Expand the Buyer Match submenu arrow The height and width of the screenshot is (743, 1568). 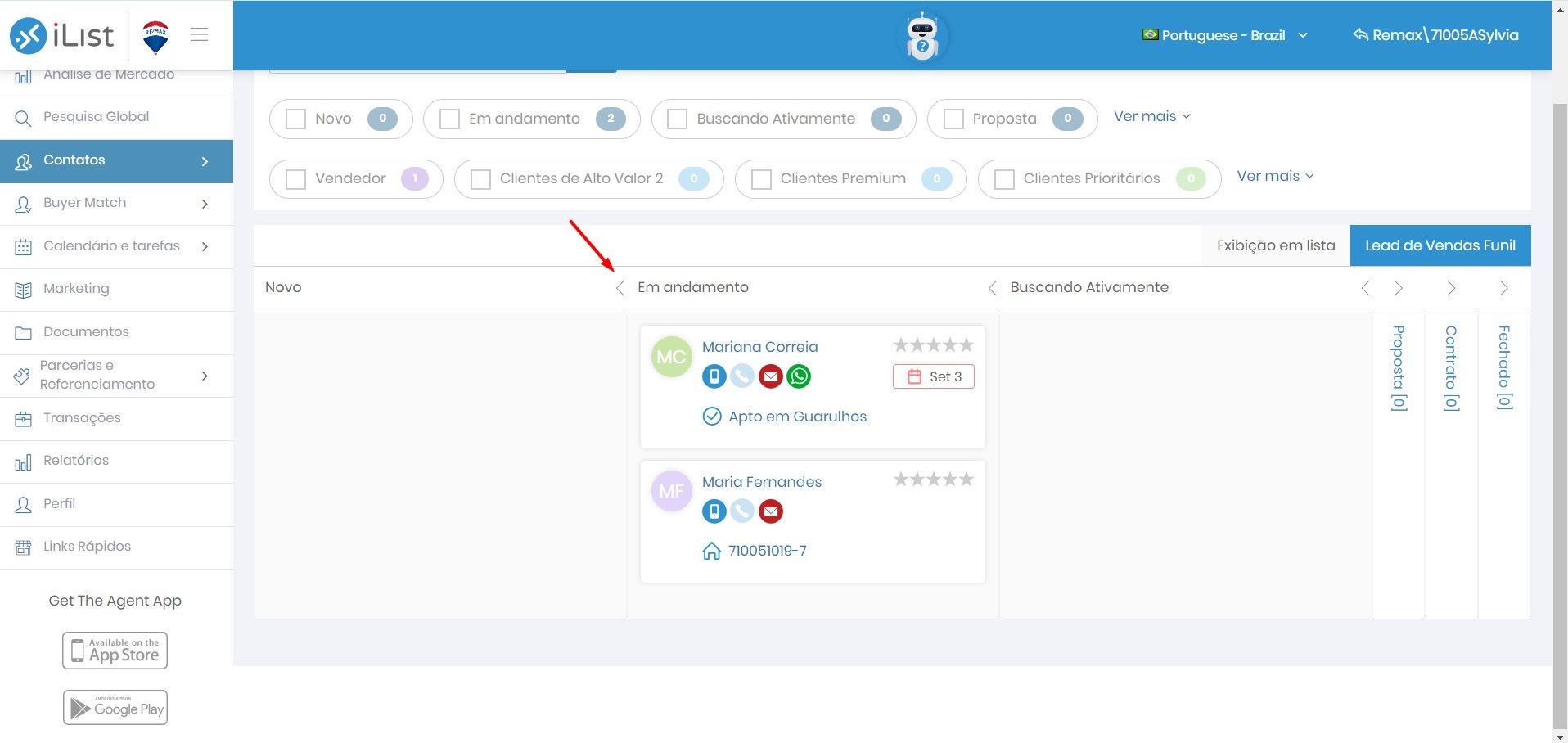pyautogui.click(x=205, y=204)
